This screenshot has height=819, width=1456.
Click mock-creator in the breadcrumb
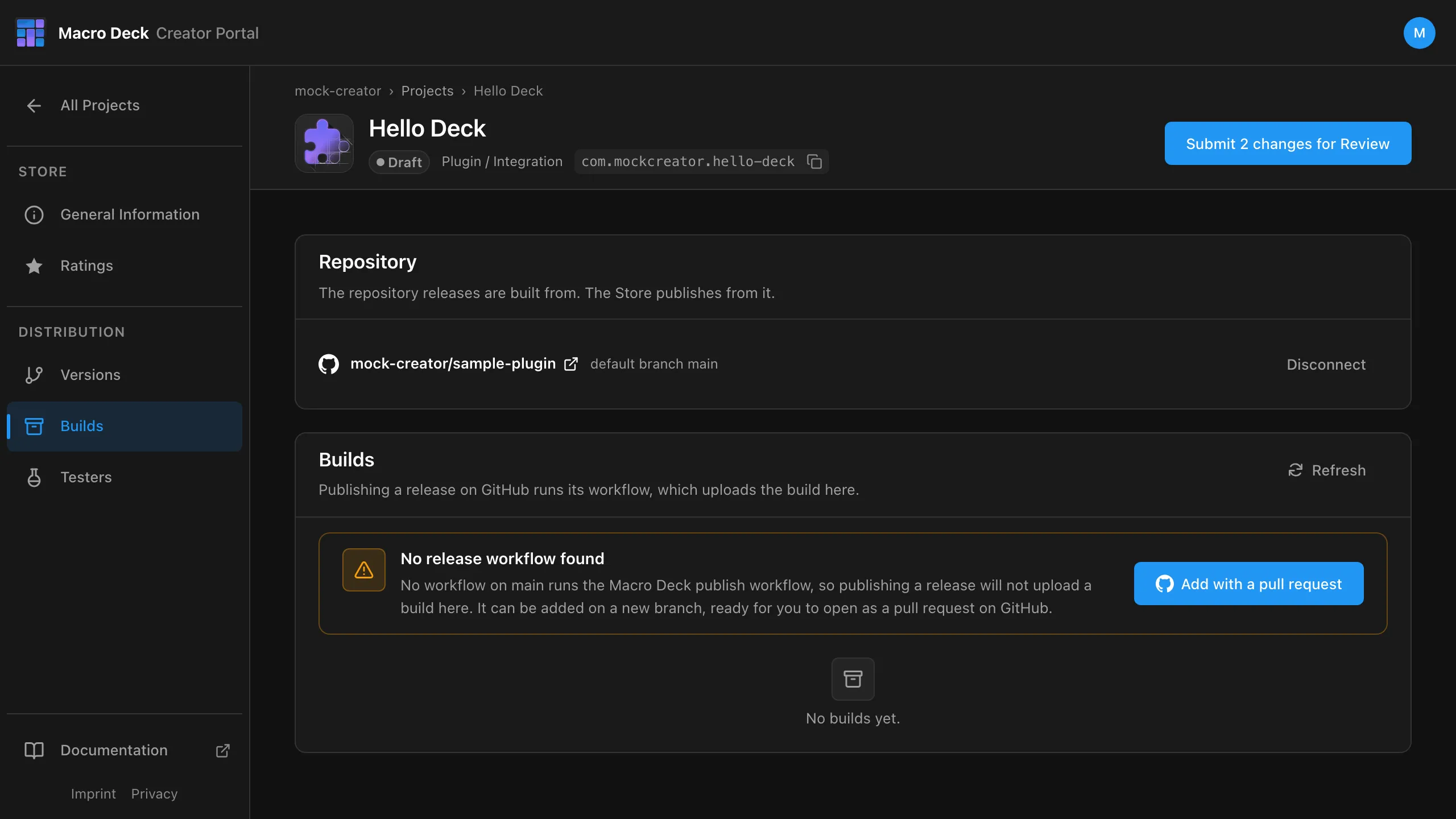pyautogui.click(x=338, y=91)
